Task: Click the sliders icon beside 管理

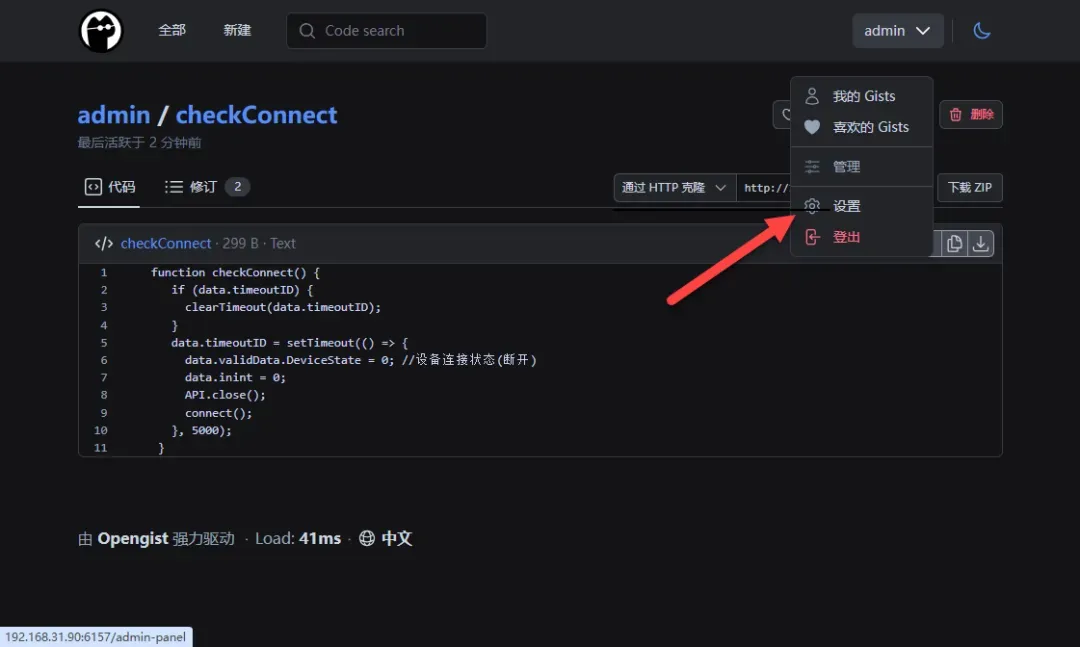Action: click(812, 167)
